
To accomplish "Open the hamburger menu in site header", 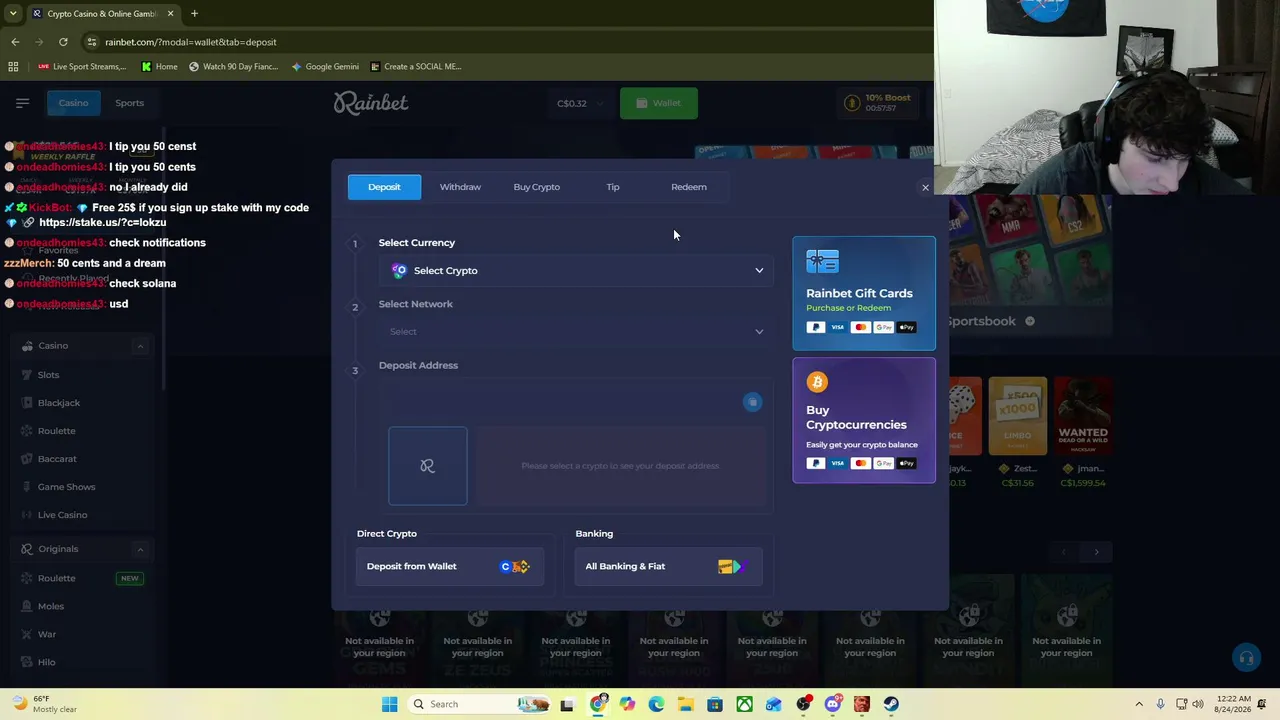I will point(22,103).
